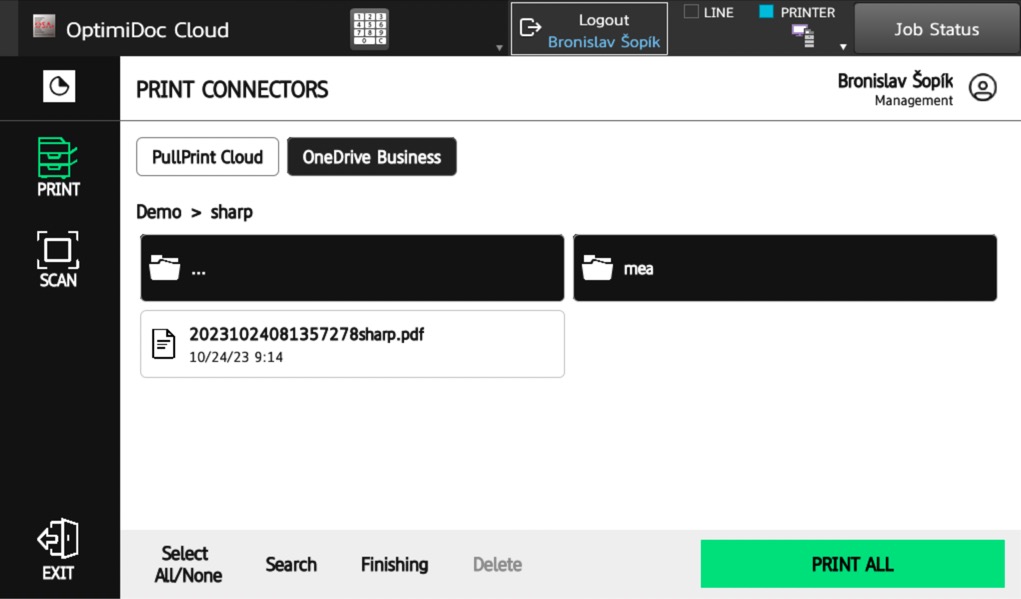The height and width of the screenshot is (599, 1021).
Task: Open the Finishing options menu
Action: pyautogui.click(x=394, y=564)
